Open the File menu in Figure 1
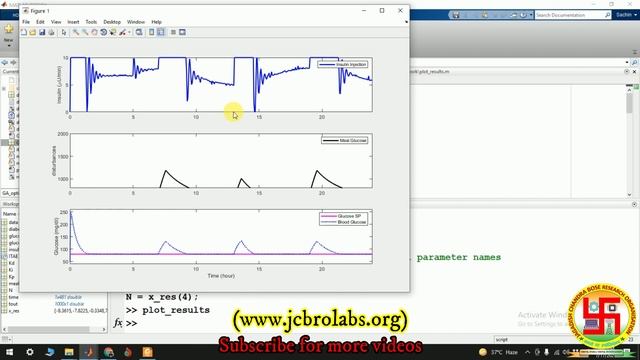This screenshot has width=640, height=360. [26, 22]
